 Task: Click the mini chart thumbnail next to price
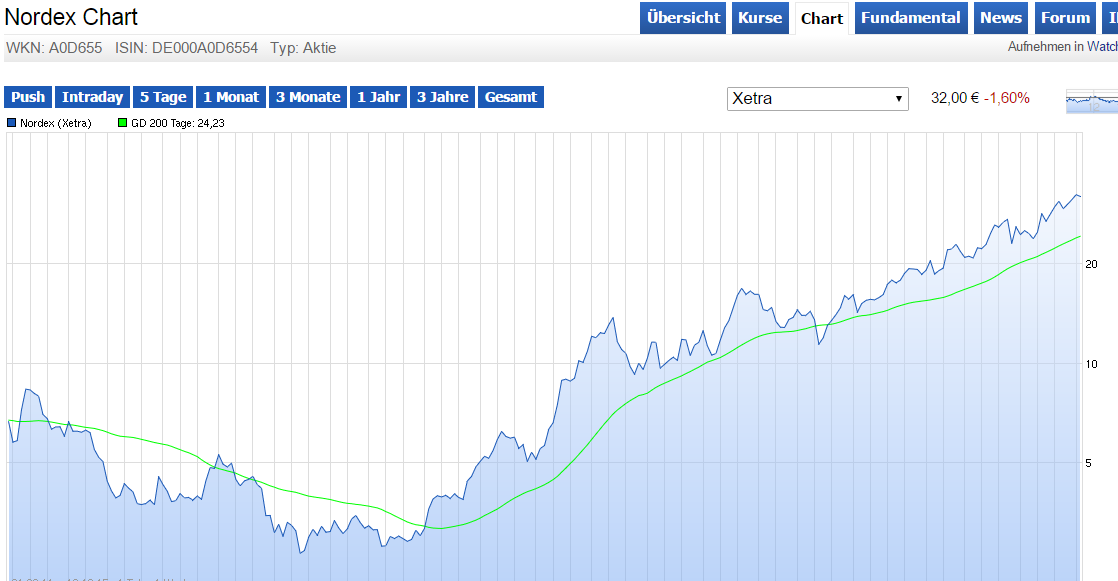click(1092, 101)
